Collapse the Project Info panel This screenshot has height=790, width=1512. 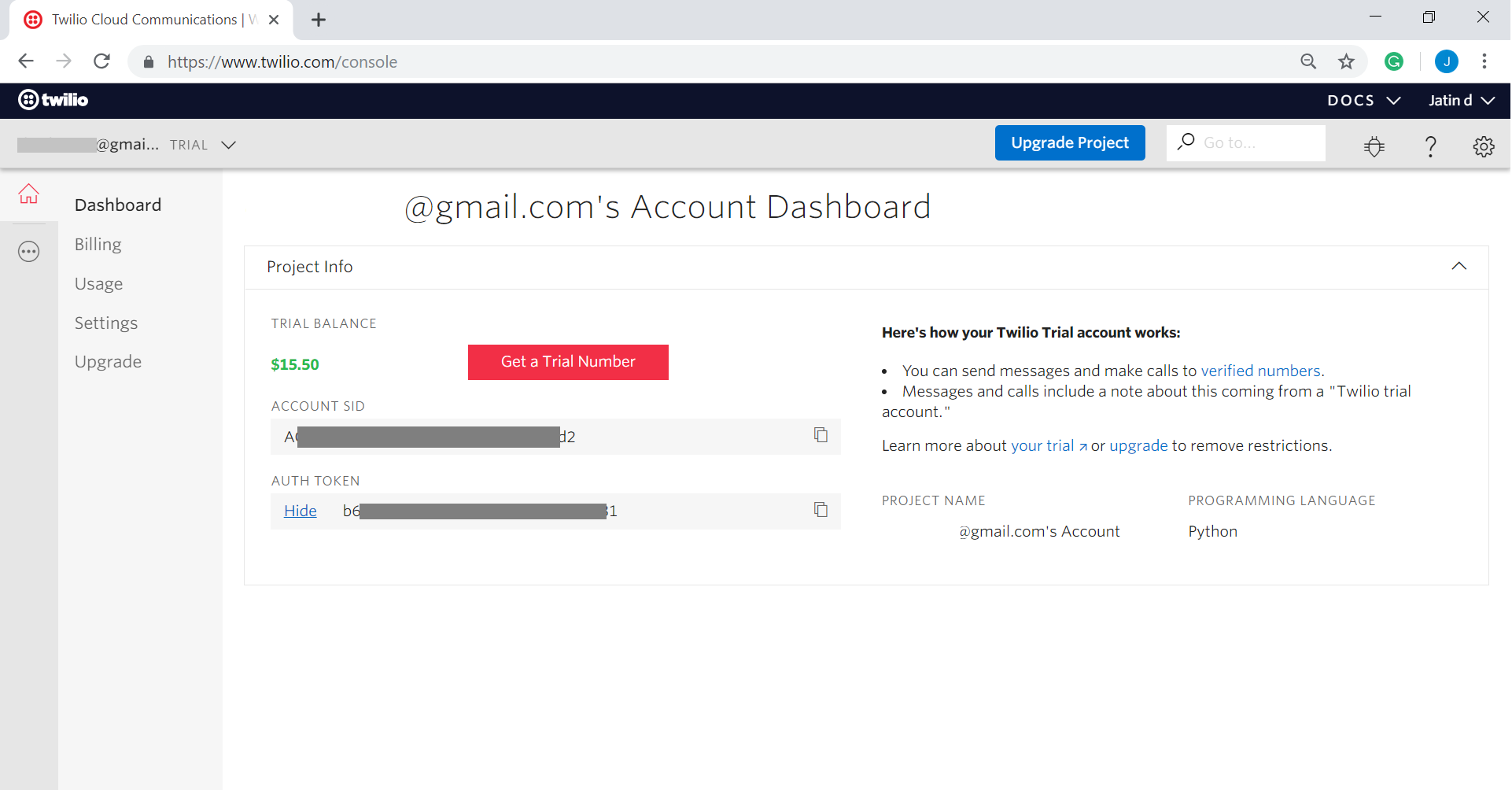[x=1459, y=266]
